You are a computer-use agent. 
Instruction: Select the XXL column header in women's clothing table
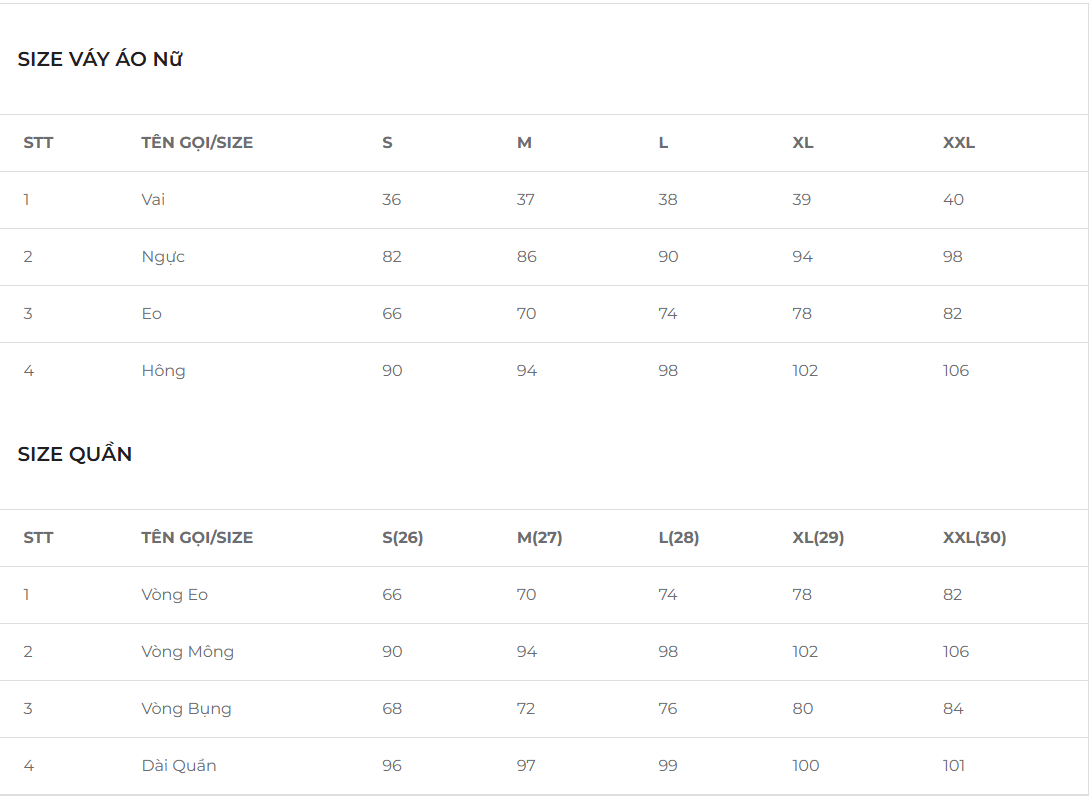pyautogui.click(x=958, y=143)
